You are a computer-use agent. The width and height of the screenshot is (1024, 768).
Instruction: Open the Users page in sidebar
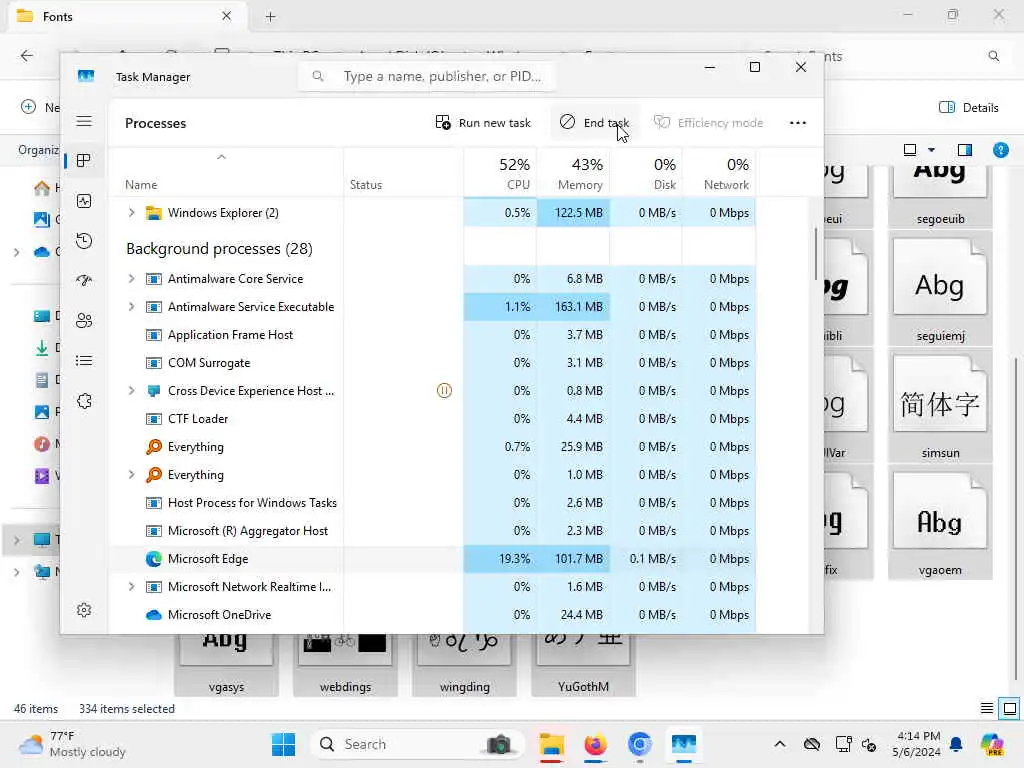tap(84, 321)
